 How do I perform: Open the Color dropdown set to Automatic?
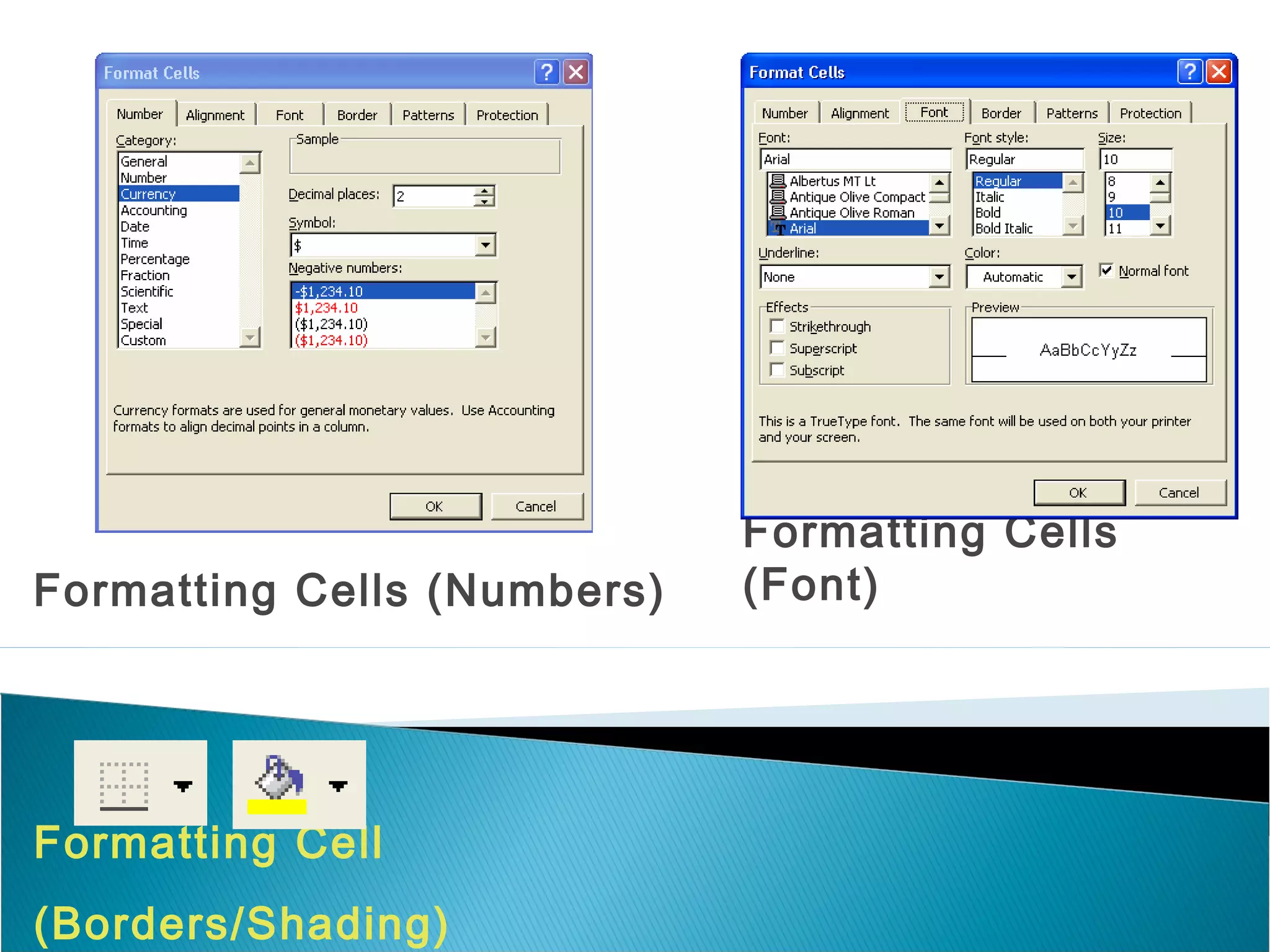pos(1072,276)
